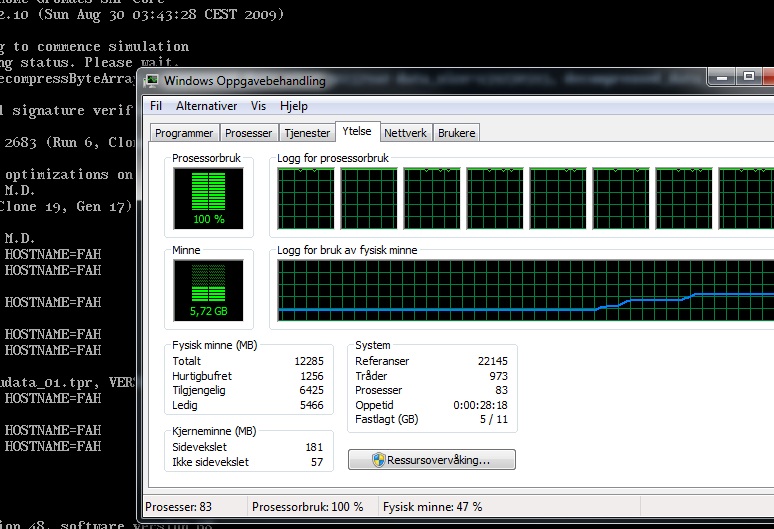Click the Fastlagt (GB) value 5 / 11
Image resolution: width=774 pixels, height=529 pixels.
click(x=494, y=419)
